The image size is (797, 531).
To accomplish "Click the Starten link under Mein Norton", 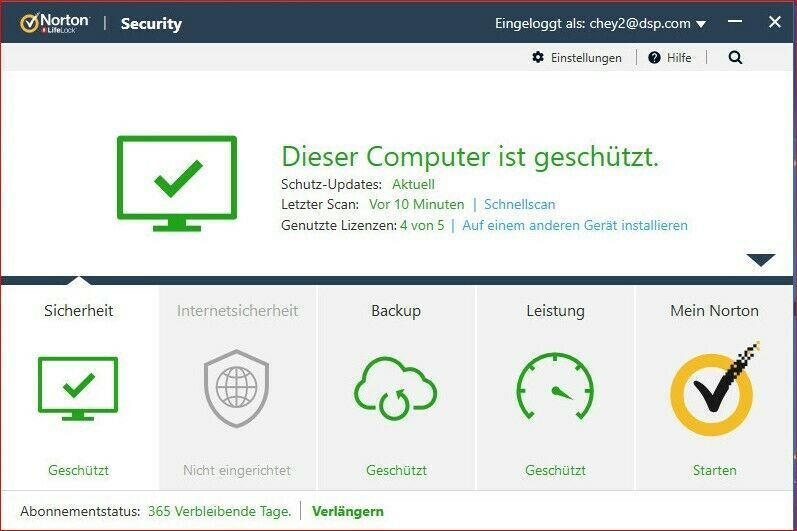I will [x=714, y=470].
